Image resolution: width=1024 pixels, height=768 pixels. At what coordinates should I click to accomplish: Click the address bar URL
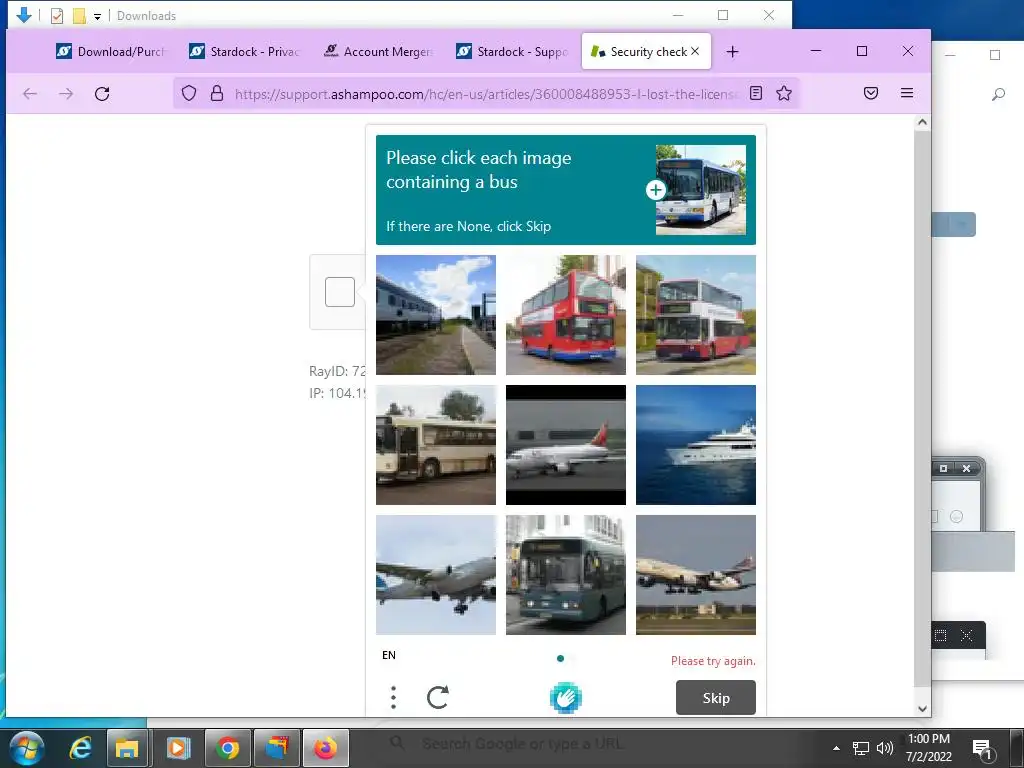tap(486, 94)
